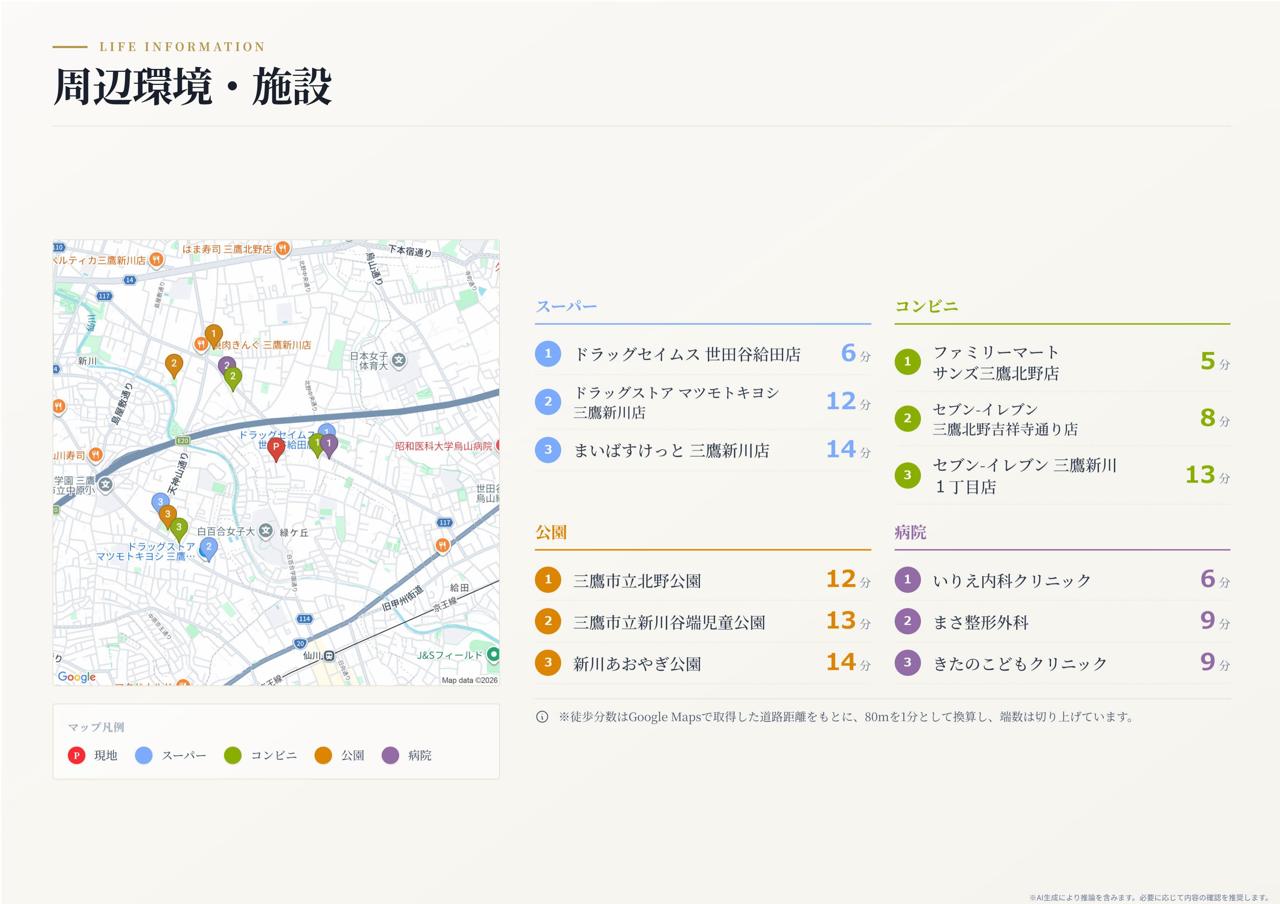Click the 6分 walking time for ドラッグセイムス
1280x904 pixels.
pyautogui.click(x=856, y=353)
